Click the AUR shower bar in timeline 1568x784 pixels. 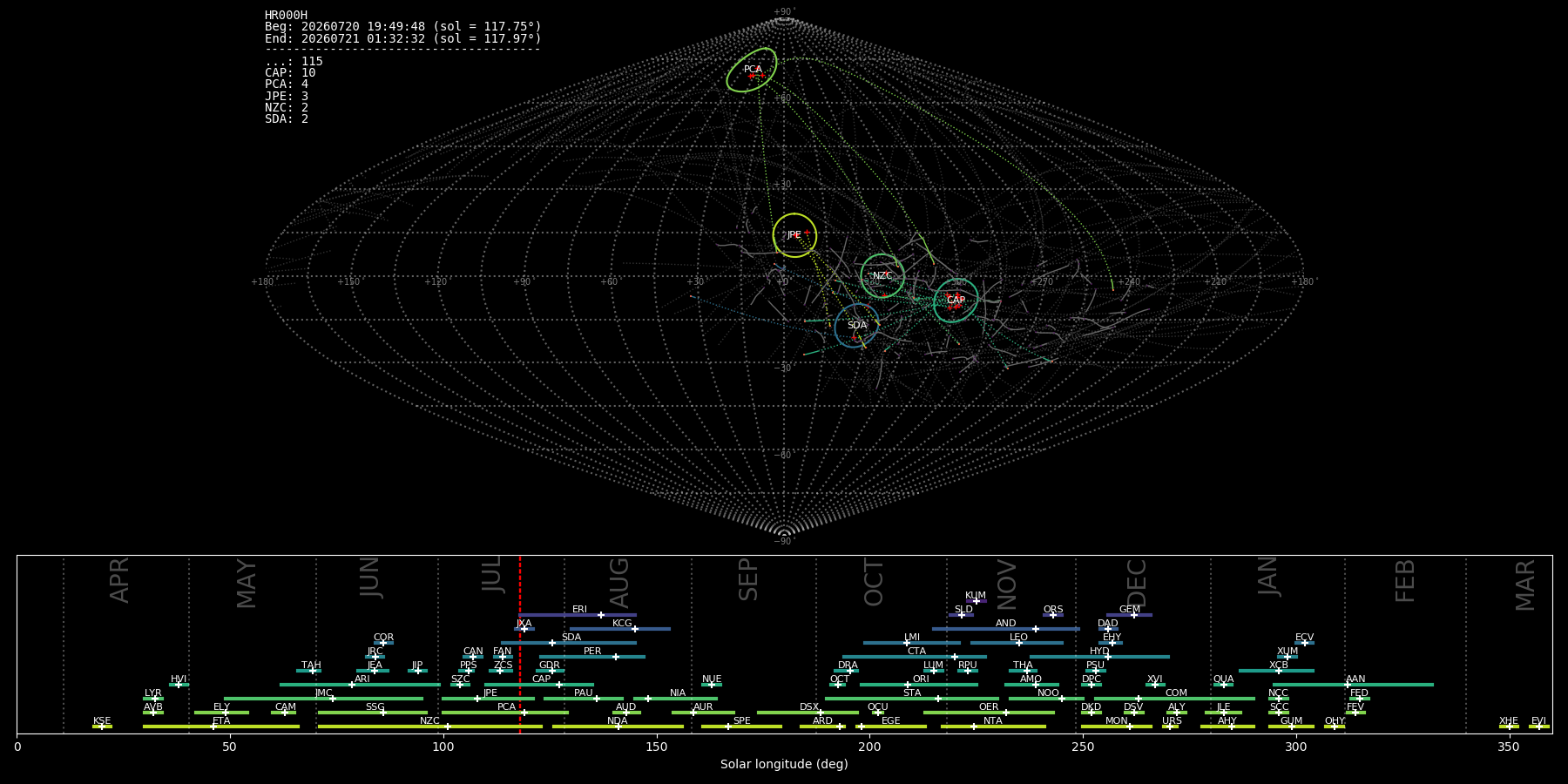[703, 713]
